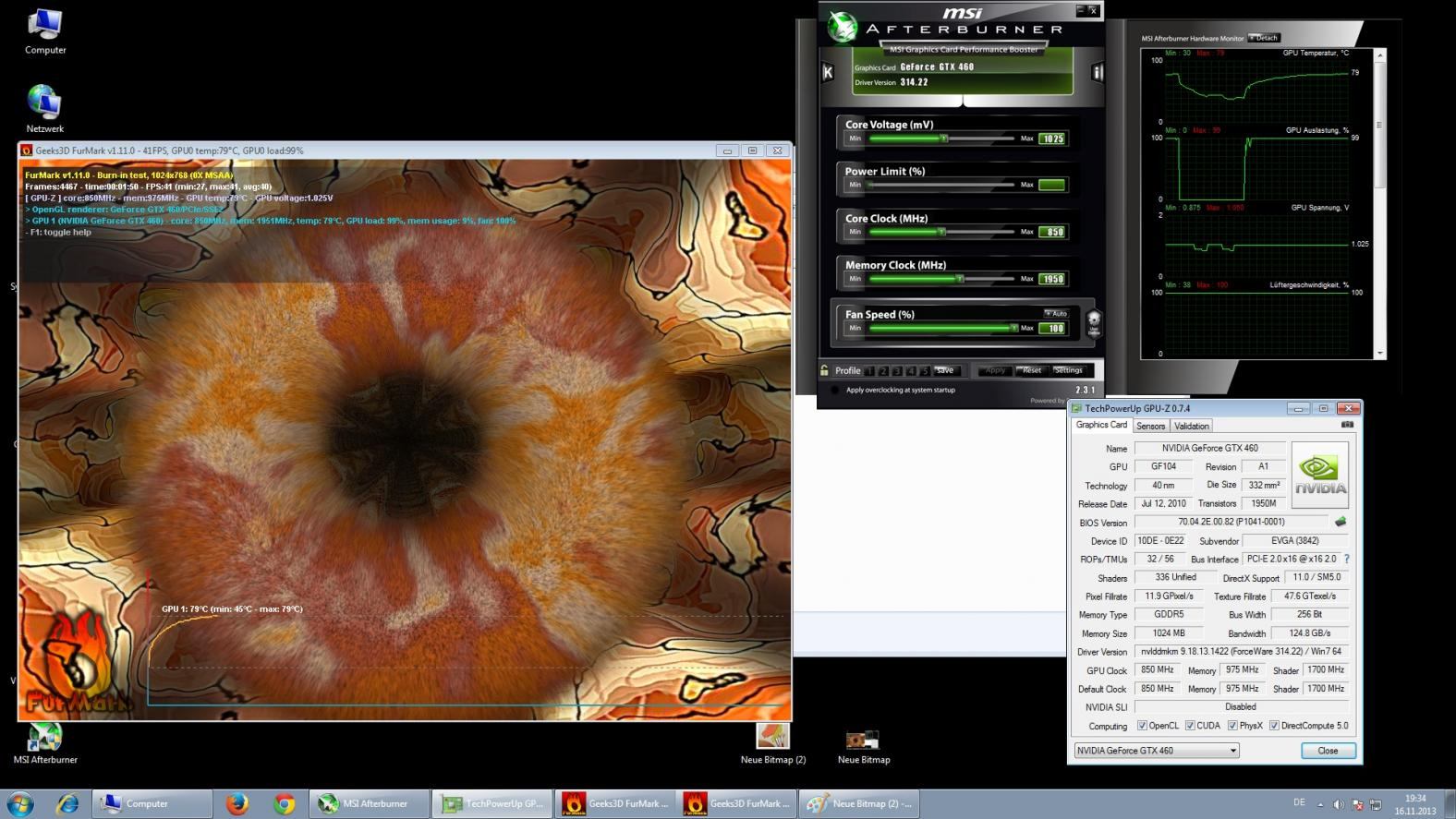Toggle Apply overclocking at system startup
The width and height of the screenshot is (1456, 819).
(x=835, y=390)
